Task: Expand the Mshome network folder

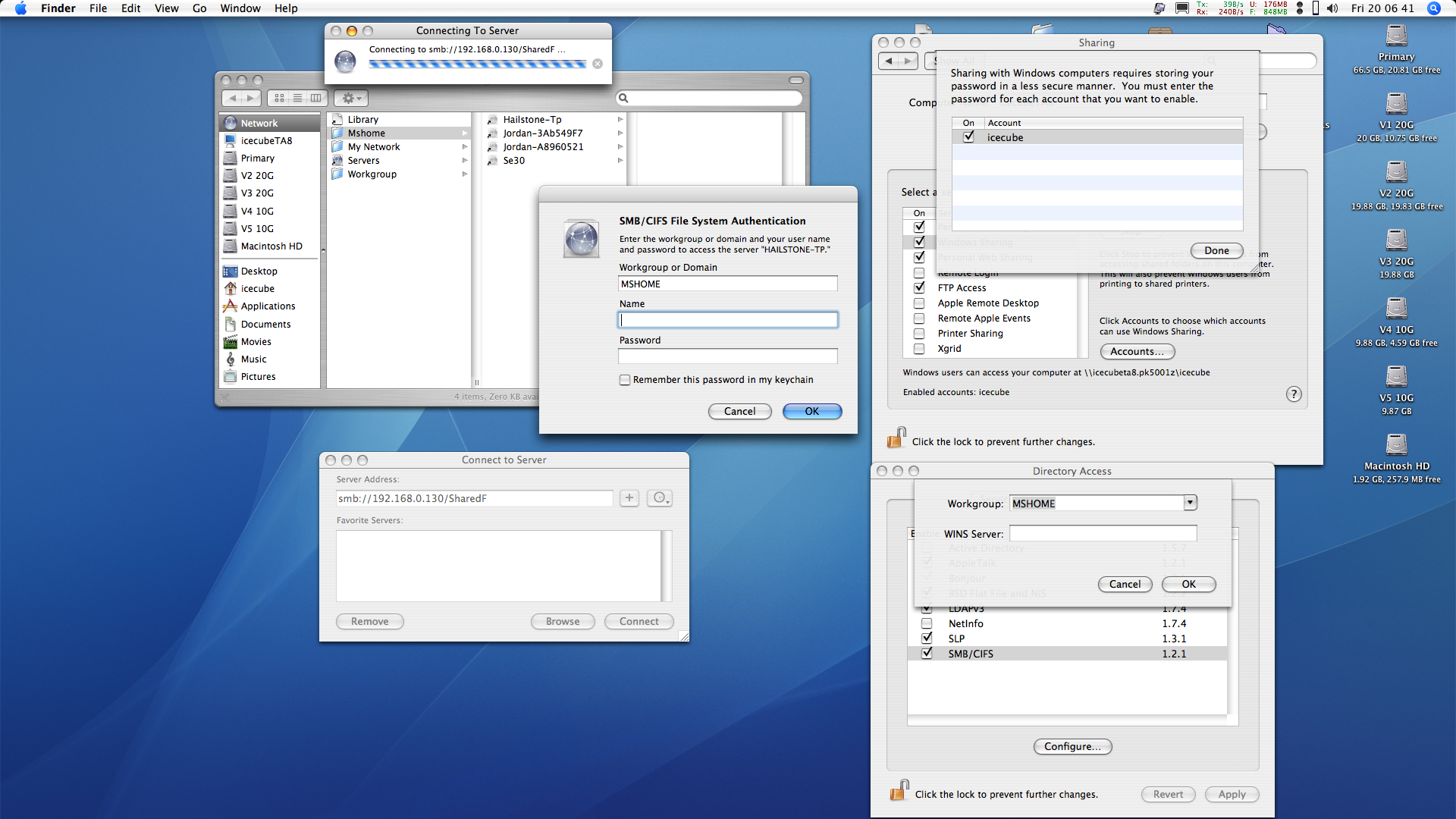Action: (465, 133)
